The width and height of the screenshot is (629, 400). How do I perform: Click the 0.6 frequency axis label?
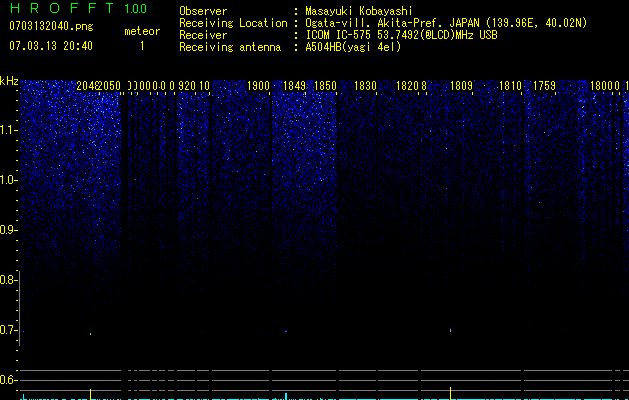9,380
